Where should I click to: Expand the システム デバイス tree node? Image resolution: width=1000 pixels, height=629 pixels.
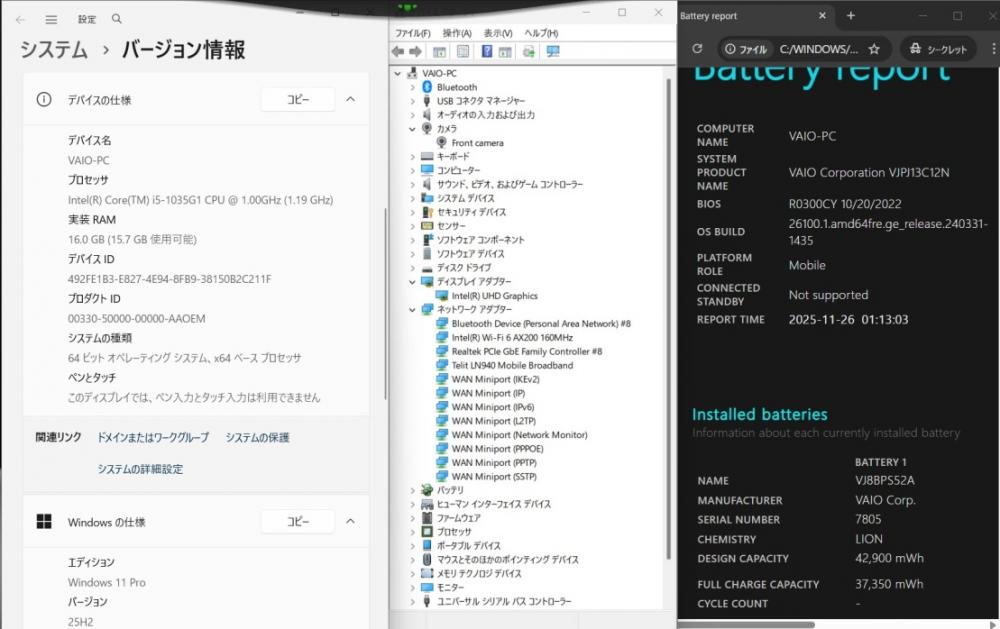click(x=413, y=198)
